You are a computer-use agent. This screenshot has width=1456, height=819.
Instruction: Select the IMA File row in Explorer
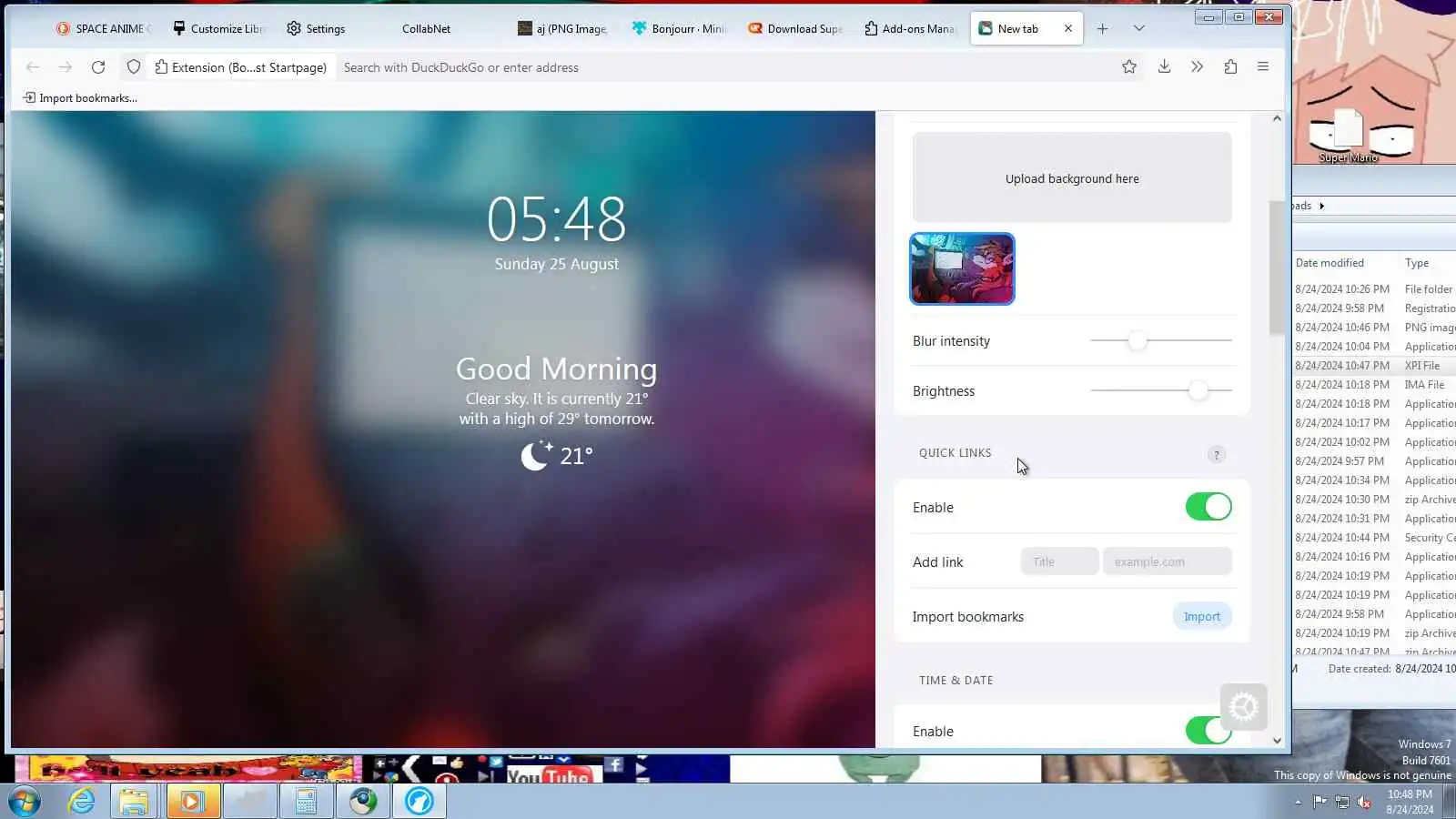[1375, 385]
